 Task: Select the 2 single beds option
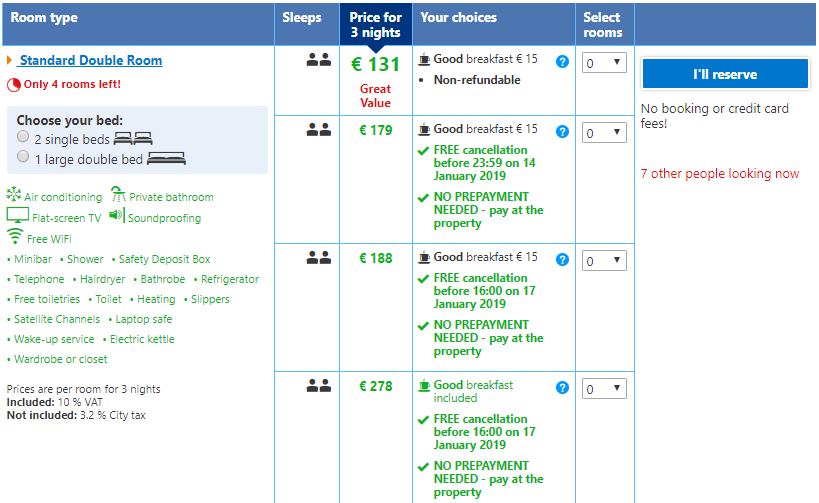coord(23,138)
